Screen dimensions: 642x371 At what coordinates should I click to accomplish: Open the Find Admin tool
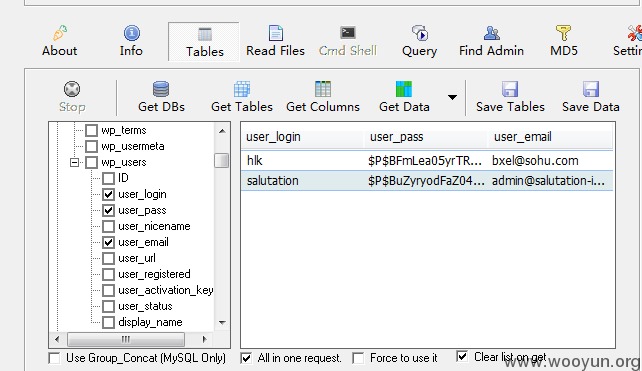[491, 41]
